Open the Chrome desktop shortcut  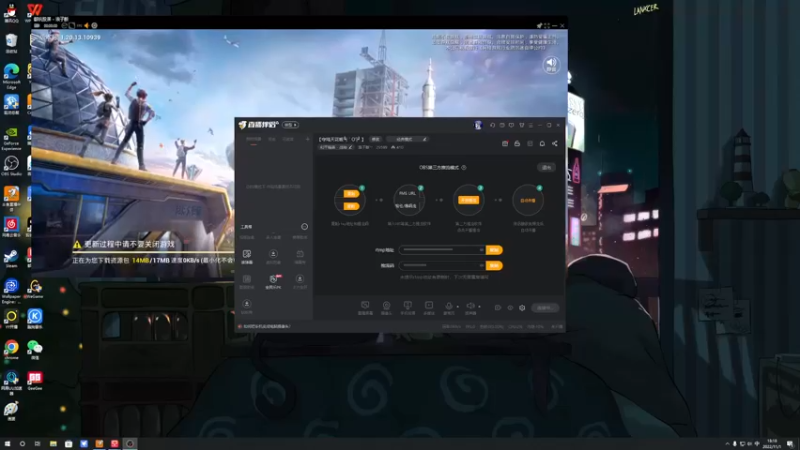pos(11,350)
